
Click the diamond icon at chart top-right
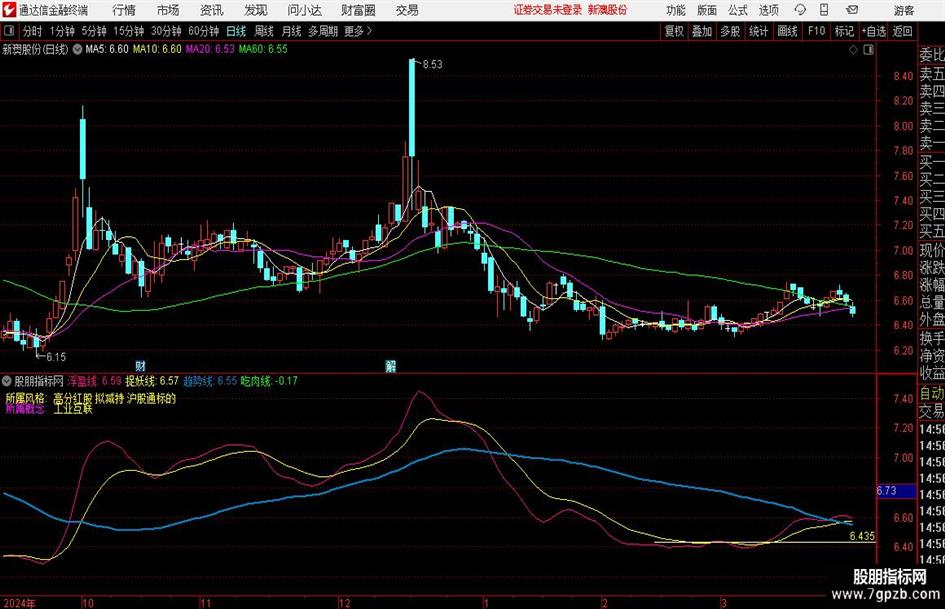853,50
